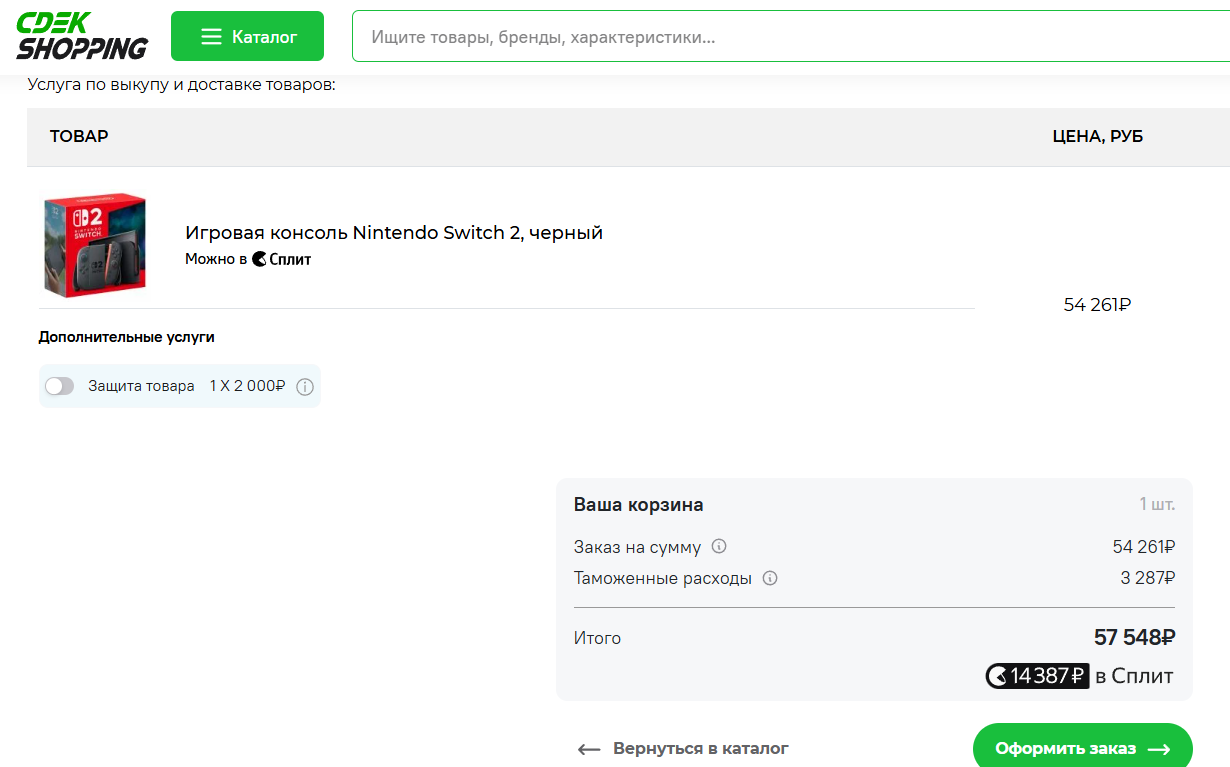This screenshot has height=767, width=1230.
Task: Show info icon beside Заказ на сумму
Action: click(718, 547)
